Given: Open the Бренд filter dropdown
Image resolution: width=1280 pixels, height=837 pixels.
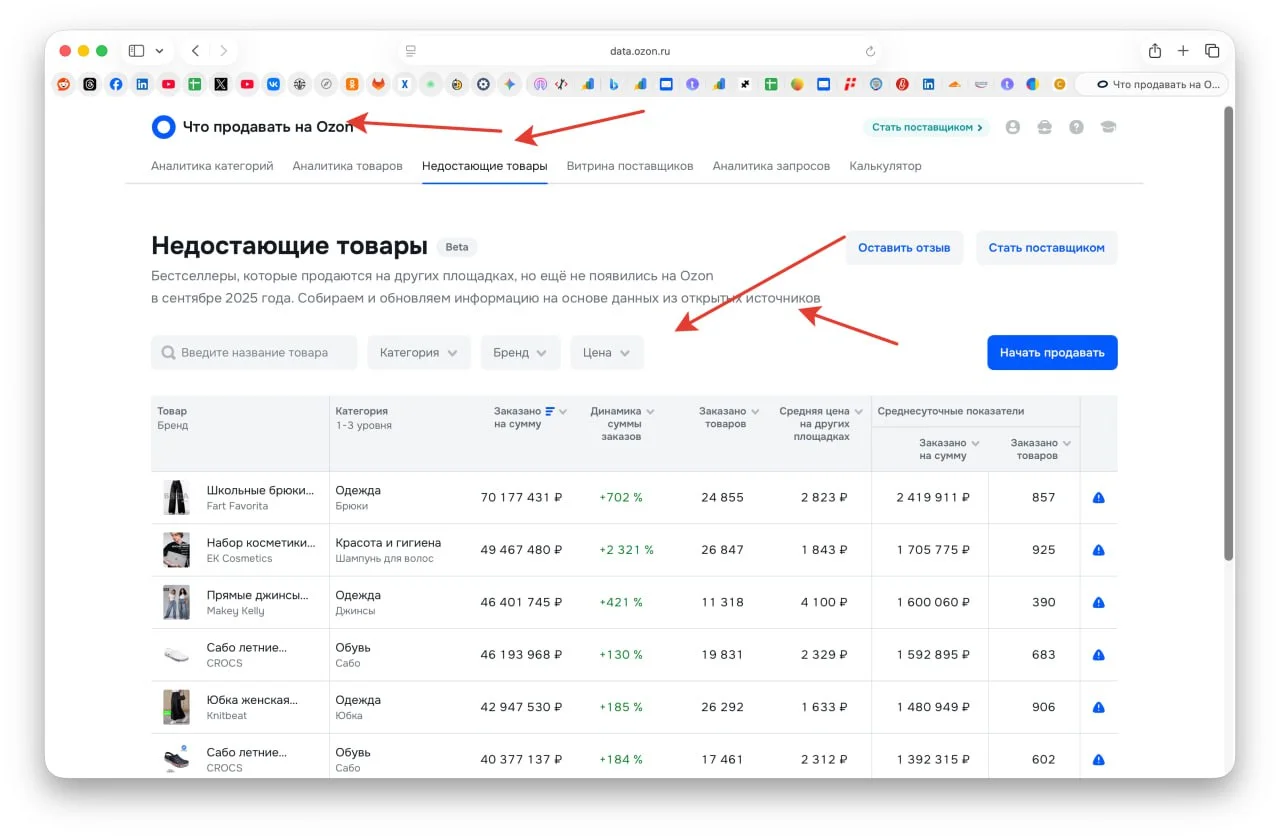Looking at the screenshot, I should click(x=520, y=353).
